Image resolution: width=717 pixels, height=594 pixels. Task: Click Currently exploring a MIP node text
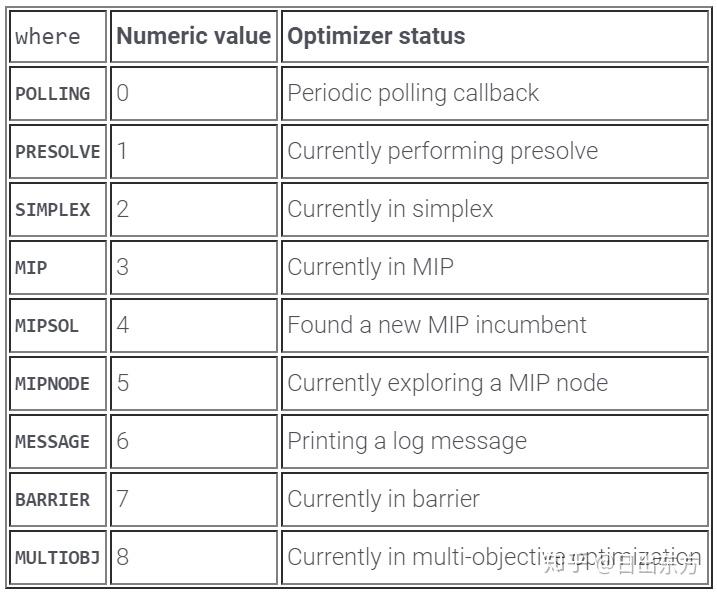point(448,383)
